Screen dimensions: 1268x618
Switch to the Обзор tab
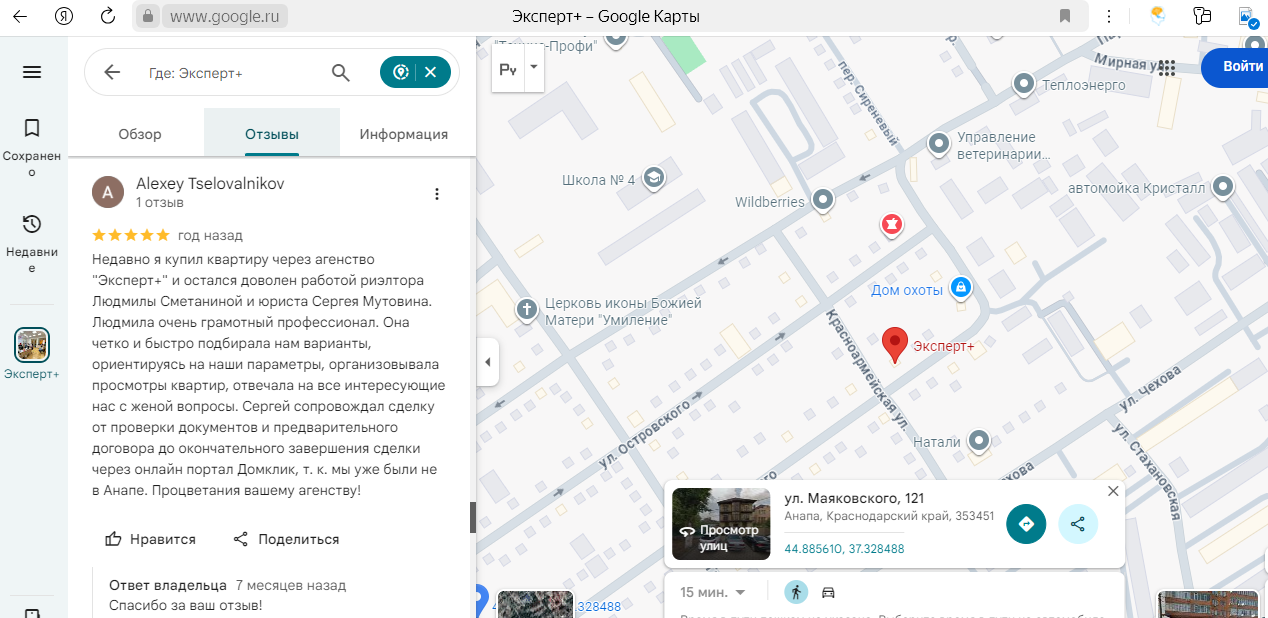(140, 134)
